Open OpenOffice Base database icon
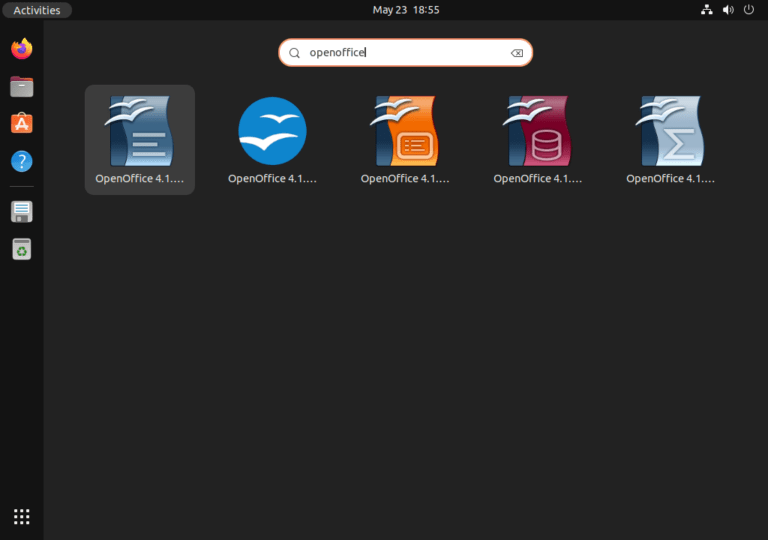 point(538,133)
